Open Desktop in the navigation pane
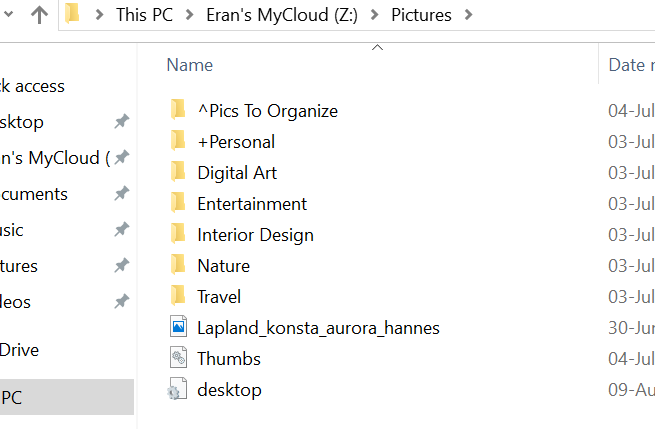655x429 pixels. pyautogui.click(x=22, y=122)
